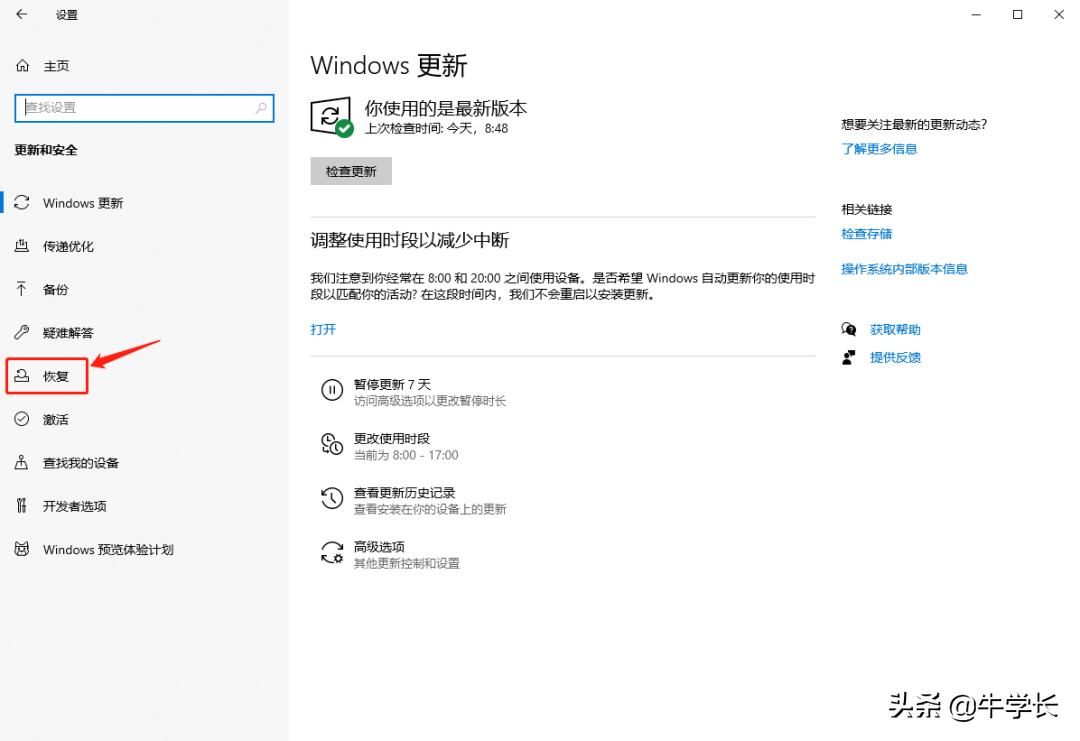Viewport: 1080px width, 741px height.
Task: Select 开发者选项 in the sidebar
Action: (x=74, y=506)
